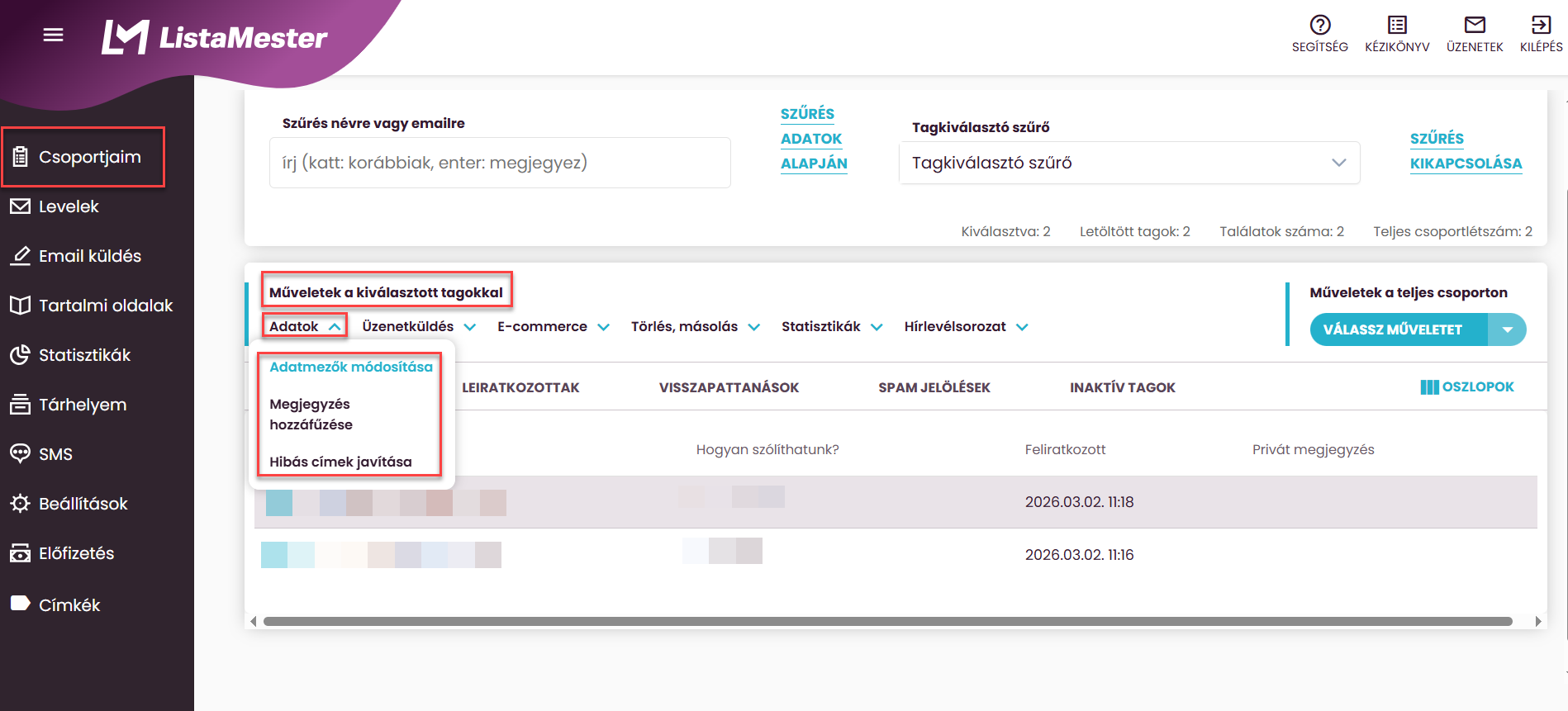The height and width of the screenshot is (711, 1568).
Task: Click the Statisztikák pie chart icon
Action: (x=21, y=355)
